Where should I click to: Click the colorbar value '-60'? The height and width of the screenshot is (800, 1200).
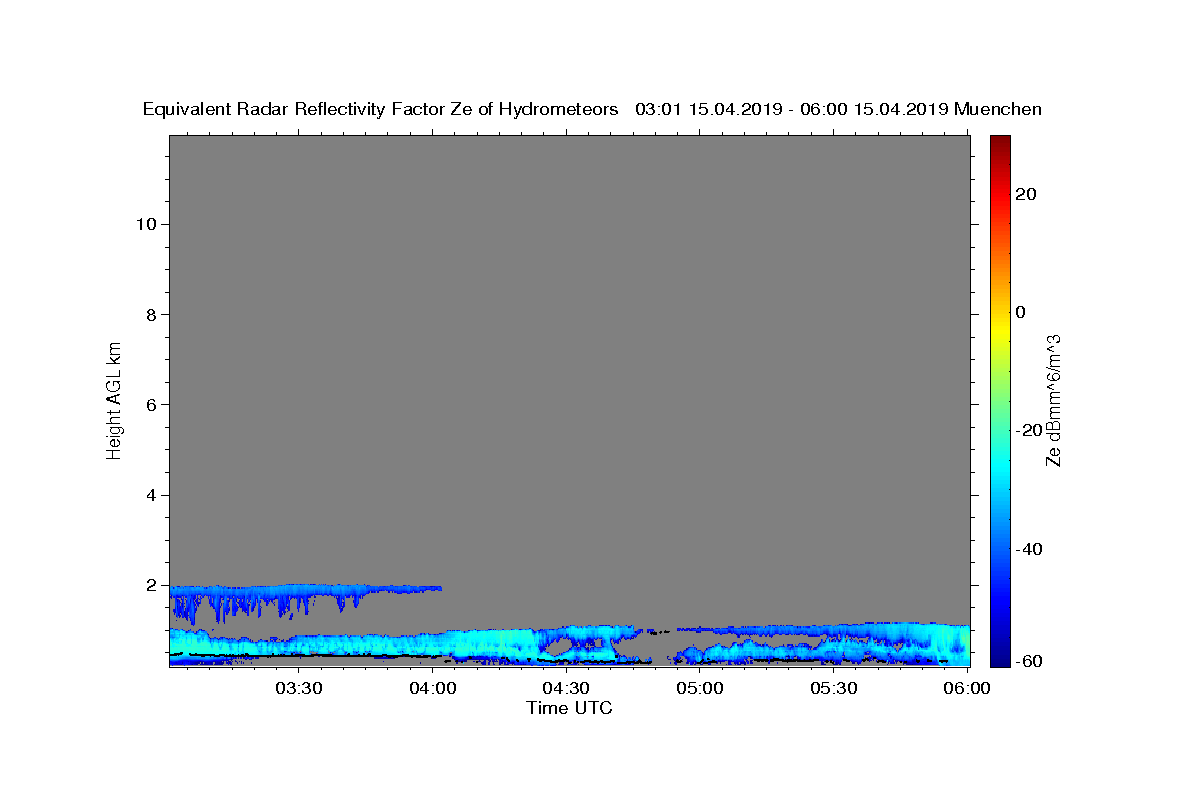1028,661
